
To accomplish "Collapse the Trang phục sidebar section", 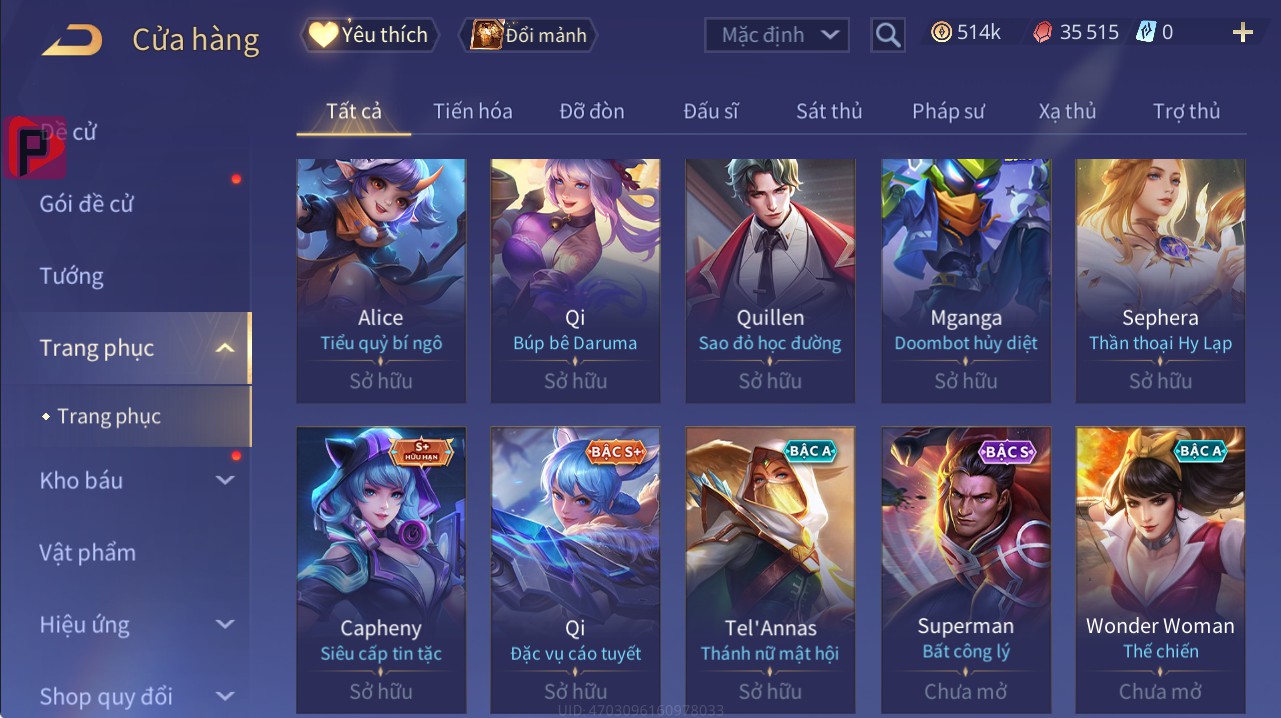I will pos(226,348).
